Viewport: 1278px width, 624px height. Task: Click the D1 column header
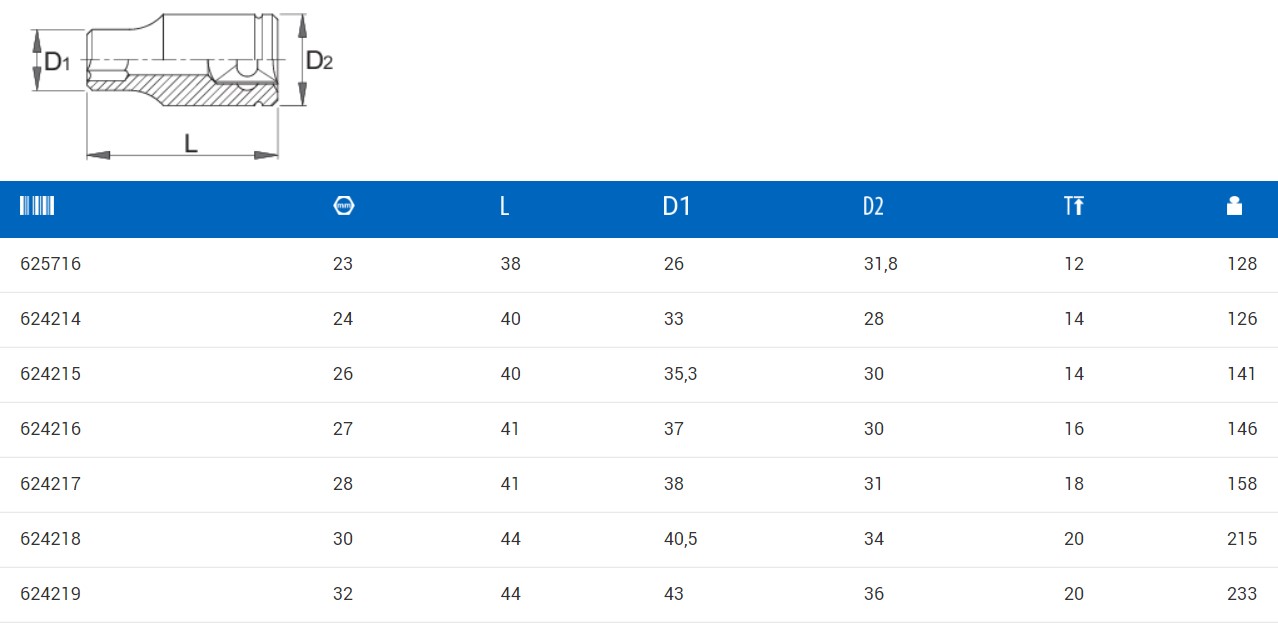677,206
